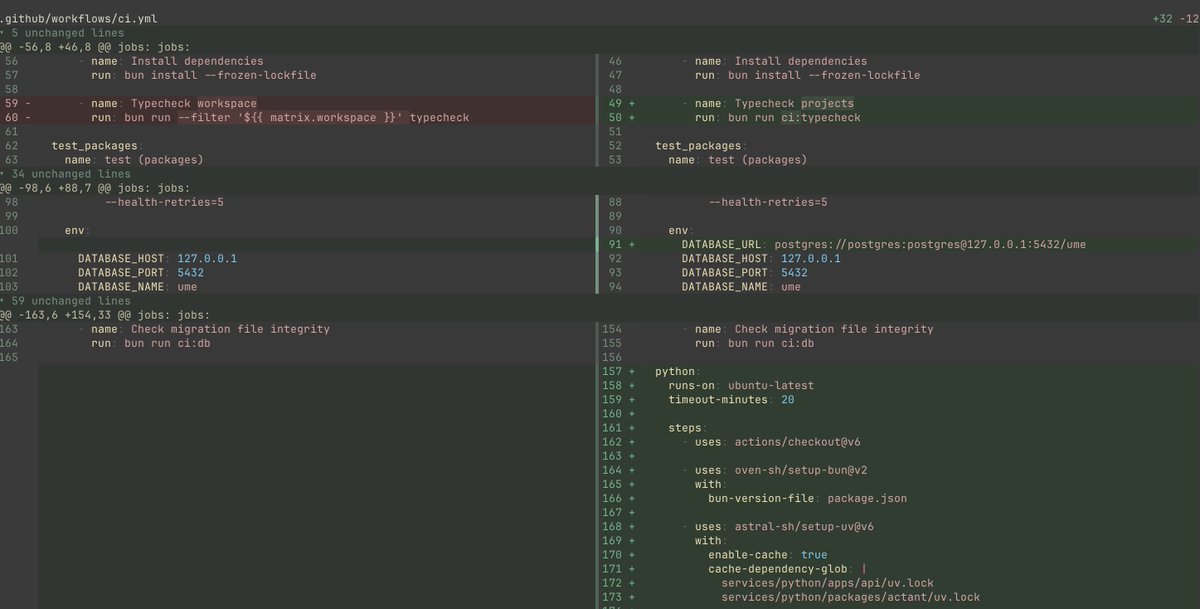Select hunk header "@@ -56,8 +46,8 @@"

[x=57, y=47]
